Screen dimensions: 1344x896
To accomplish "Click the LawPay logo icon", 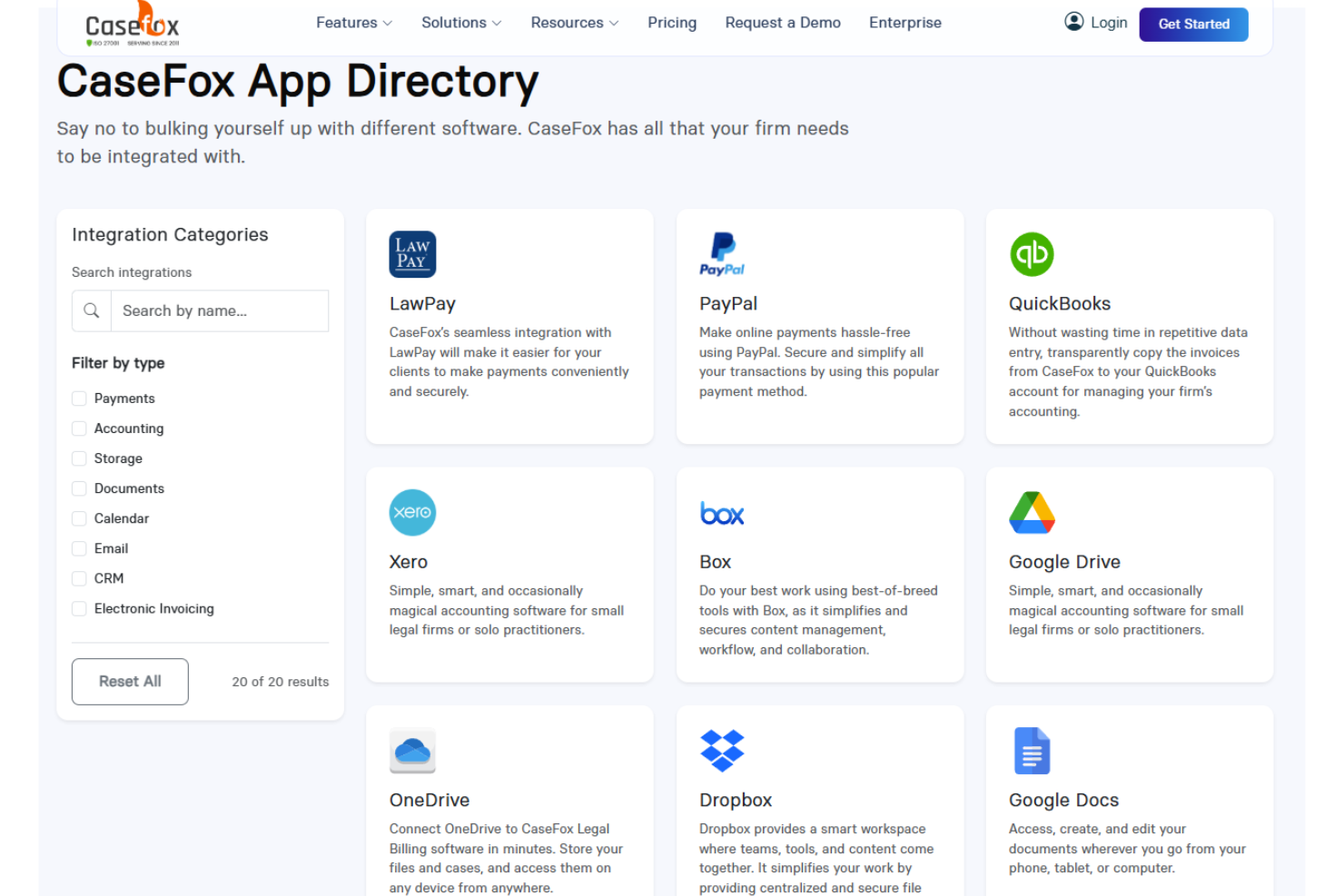I will 412,254.
